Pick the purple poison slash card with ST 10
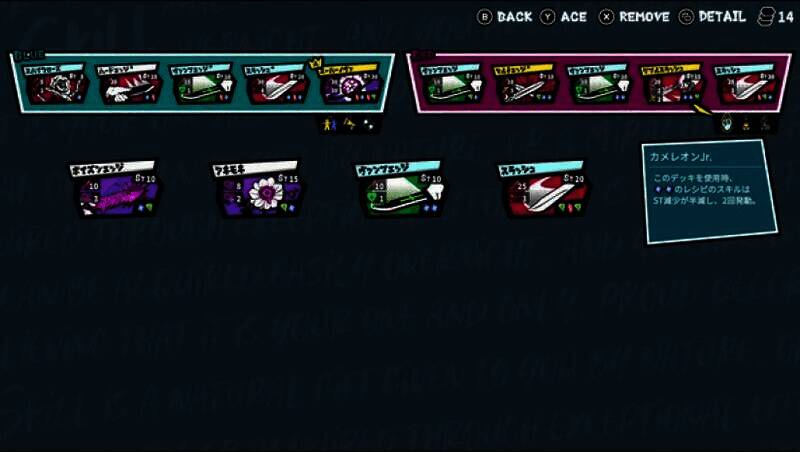Viewport: 800px width, 452px height. click(116, 189)
